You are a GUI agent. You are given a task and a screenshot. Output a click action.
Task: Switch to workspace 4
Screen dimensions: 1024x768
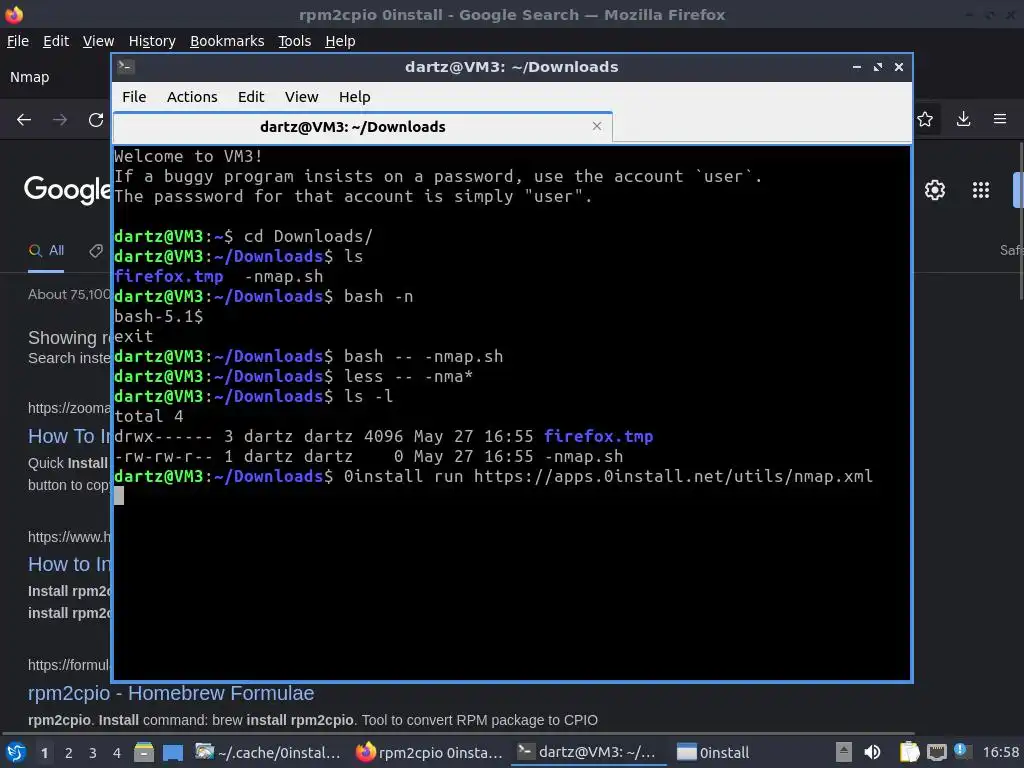point(117,753)
